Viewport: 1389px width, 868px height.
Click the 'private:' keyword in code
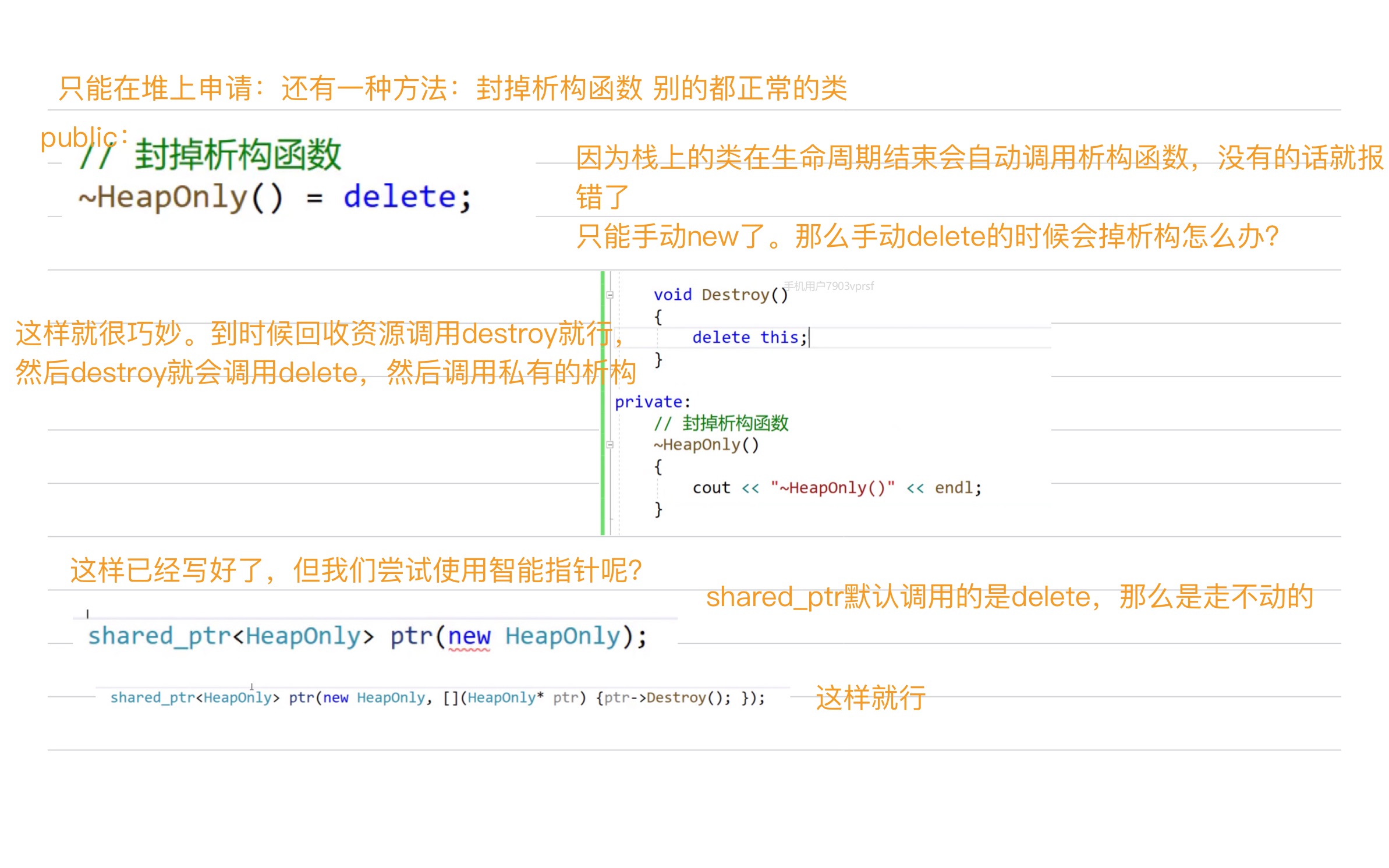[652, 402]
